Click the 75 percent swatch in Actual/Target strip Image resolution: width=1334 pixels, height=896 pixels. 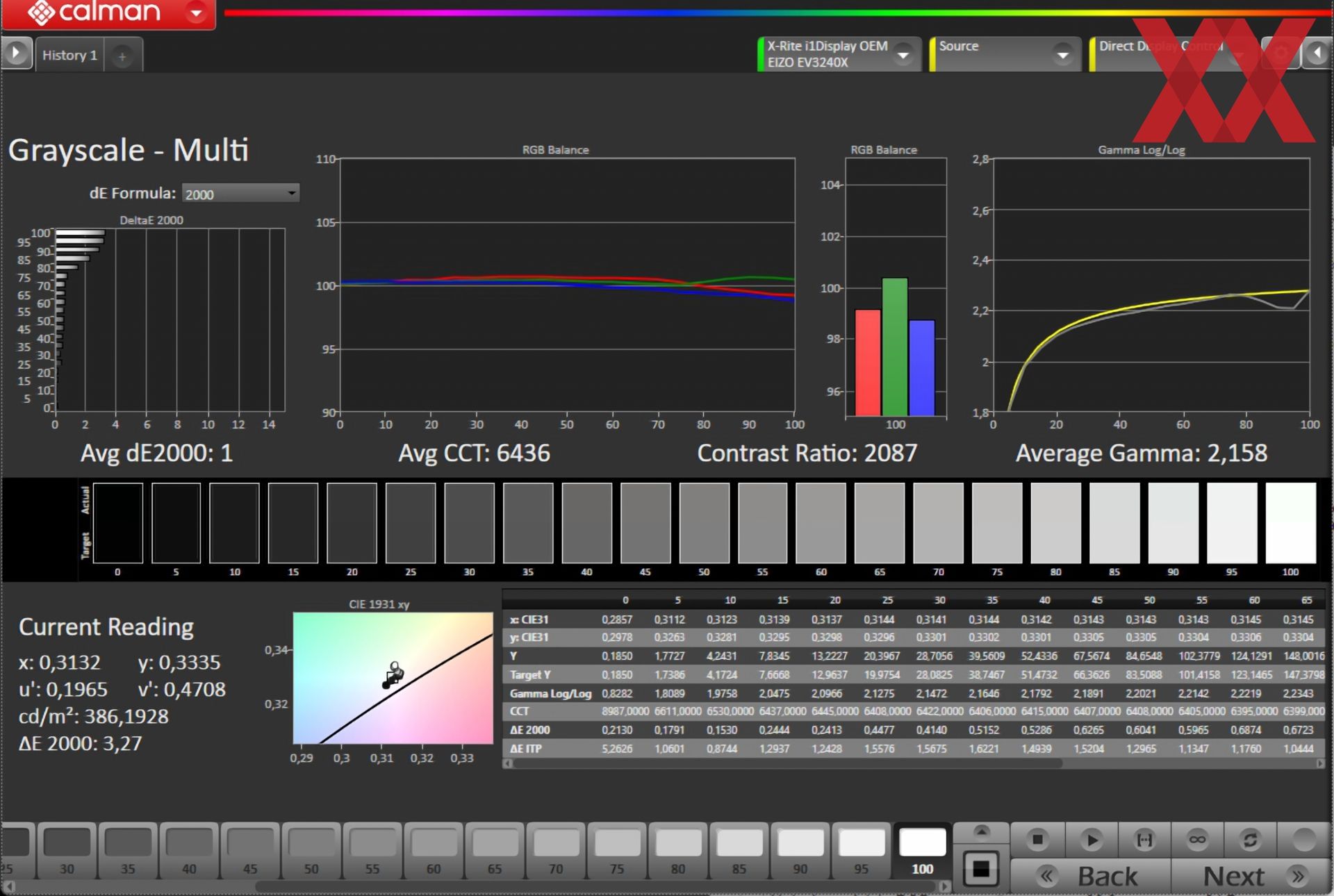997,523
